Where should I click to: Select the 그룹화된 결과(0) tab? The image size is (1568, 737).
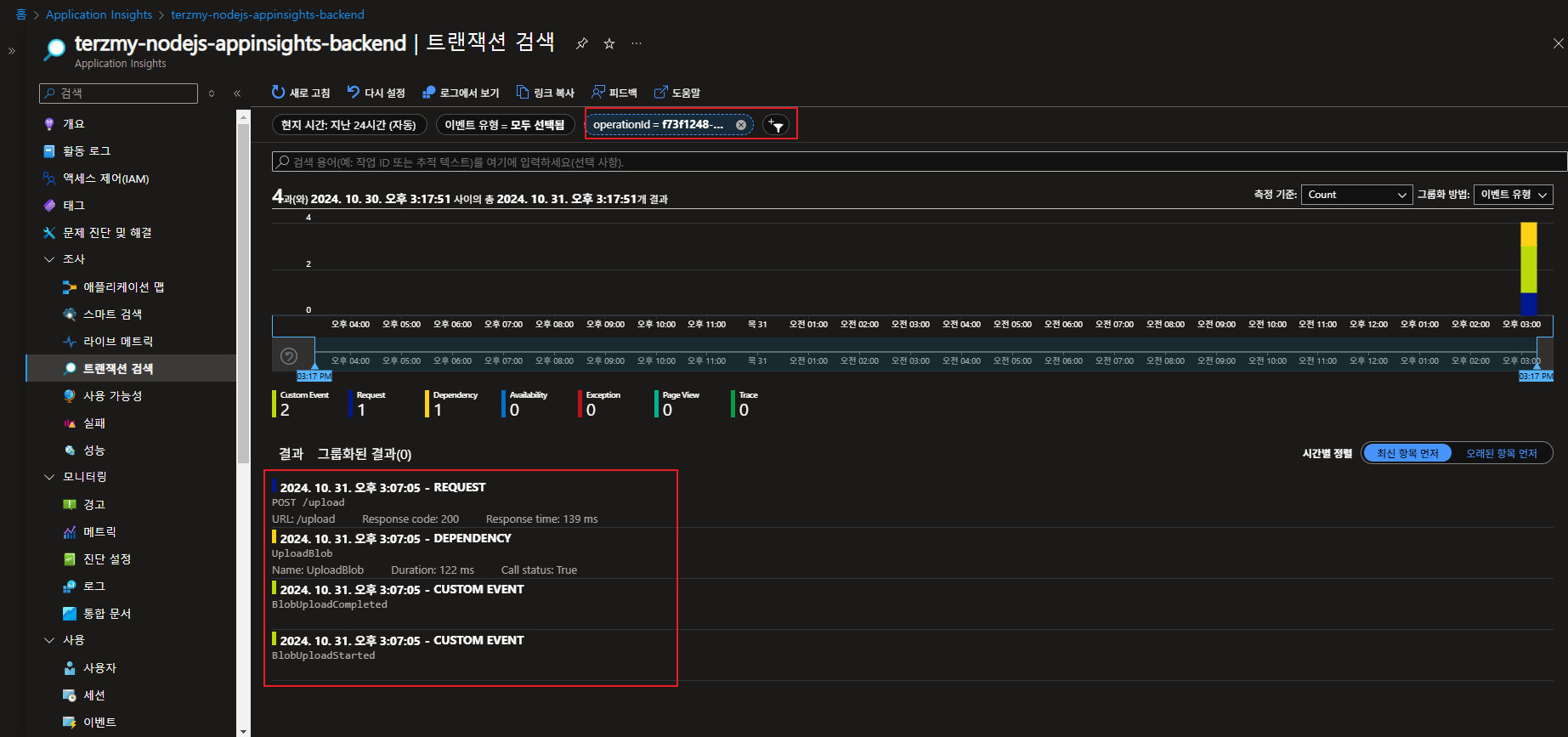click(364, 454)
